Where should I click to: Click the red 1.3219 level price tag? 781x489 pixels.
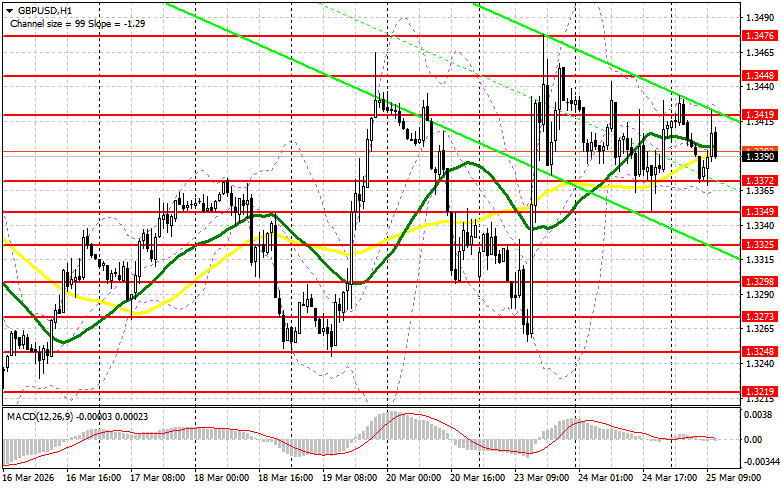(759, 392)
